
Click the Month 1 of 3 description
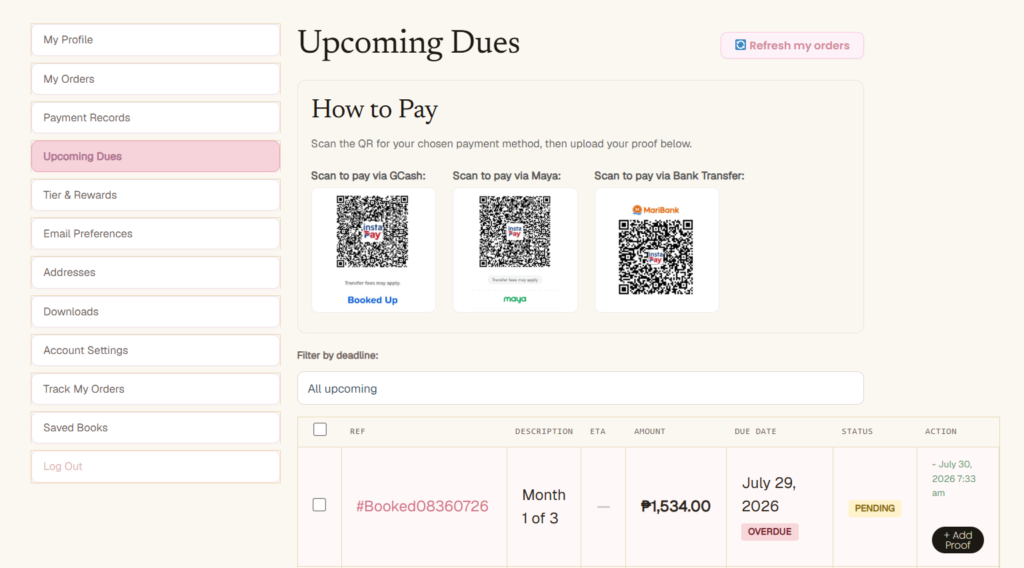tap(543, 507)
